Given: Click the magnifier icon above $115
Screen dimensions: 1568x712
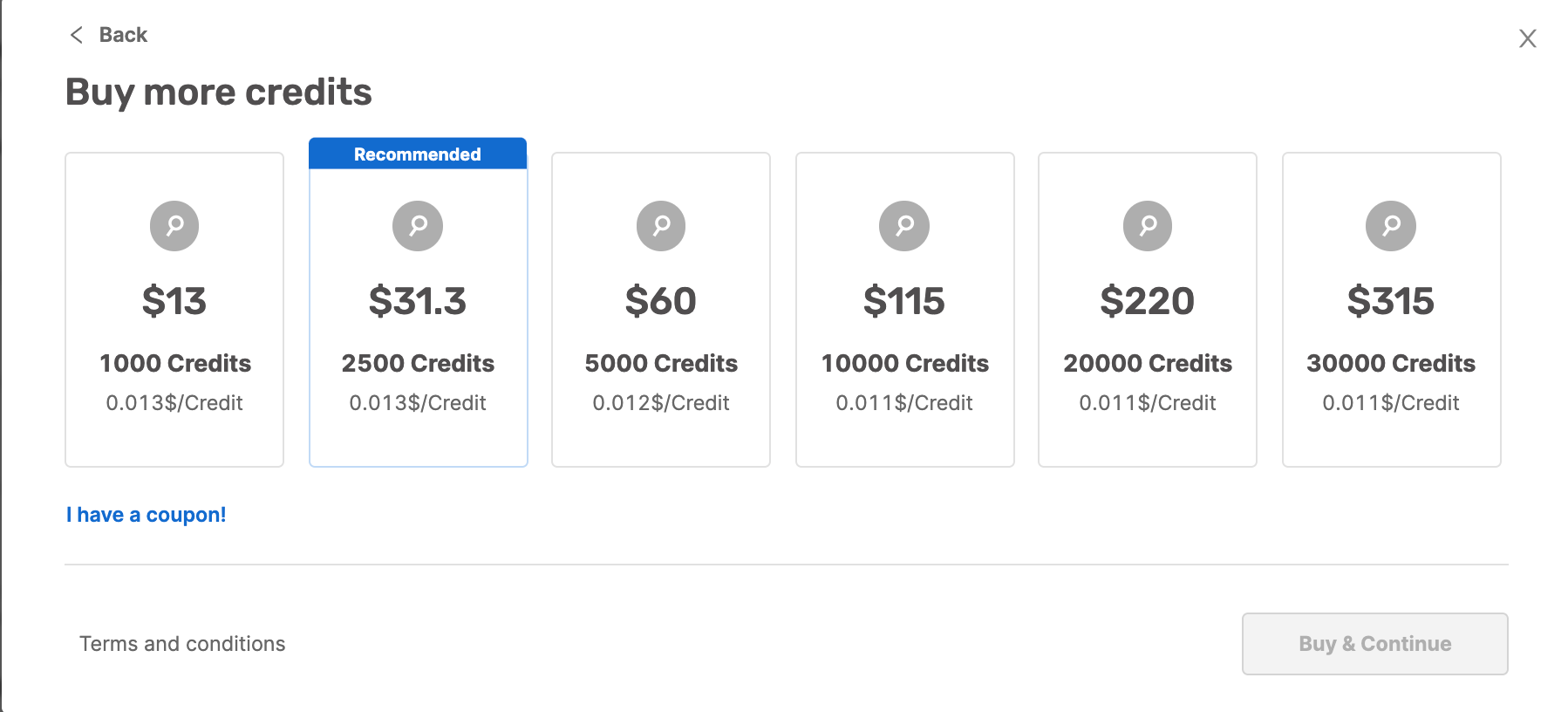Looking at the screenshot, I should [904, 226].
